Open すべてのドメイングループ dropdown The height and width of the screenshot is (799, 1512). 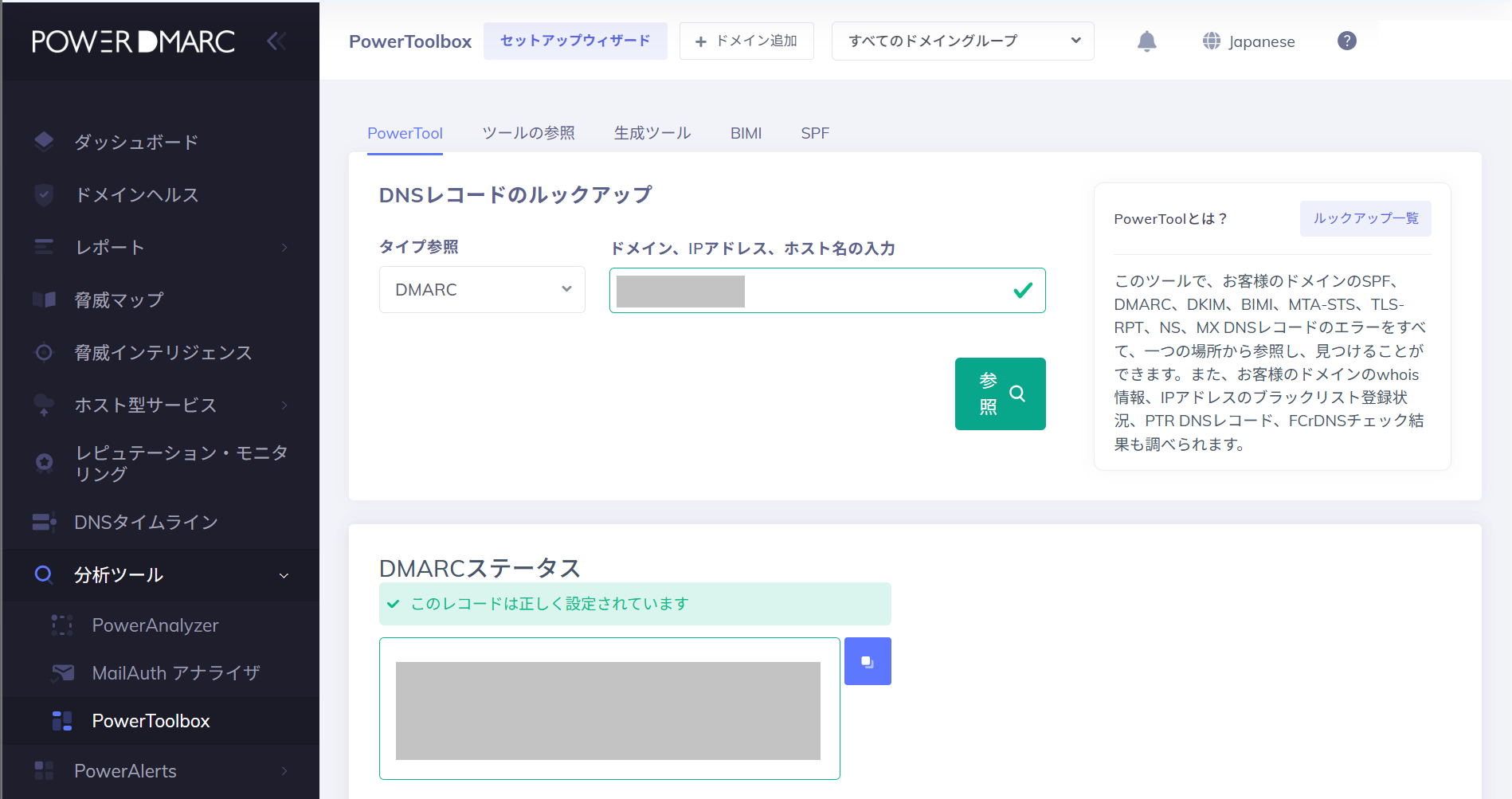pos(962,41)
